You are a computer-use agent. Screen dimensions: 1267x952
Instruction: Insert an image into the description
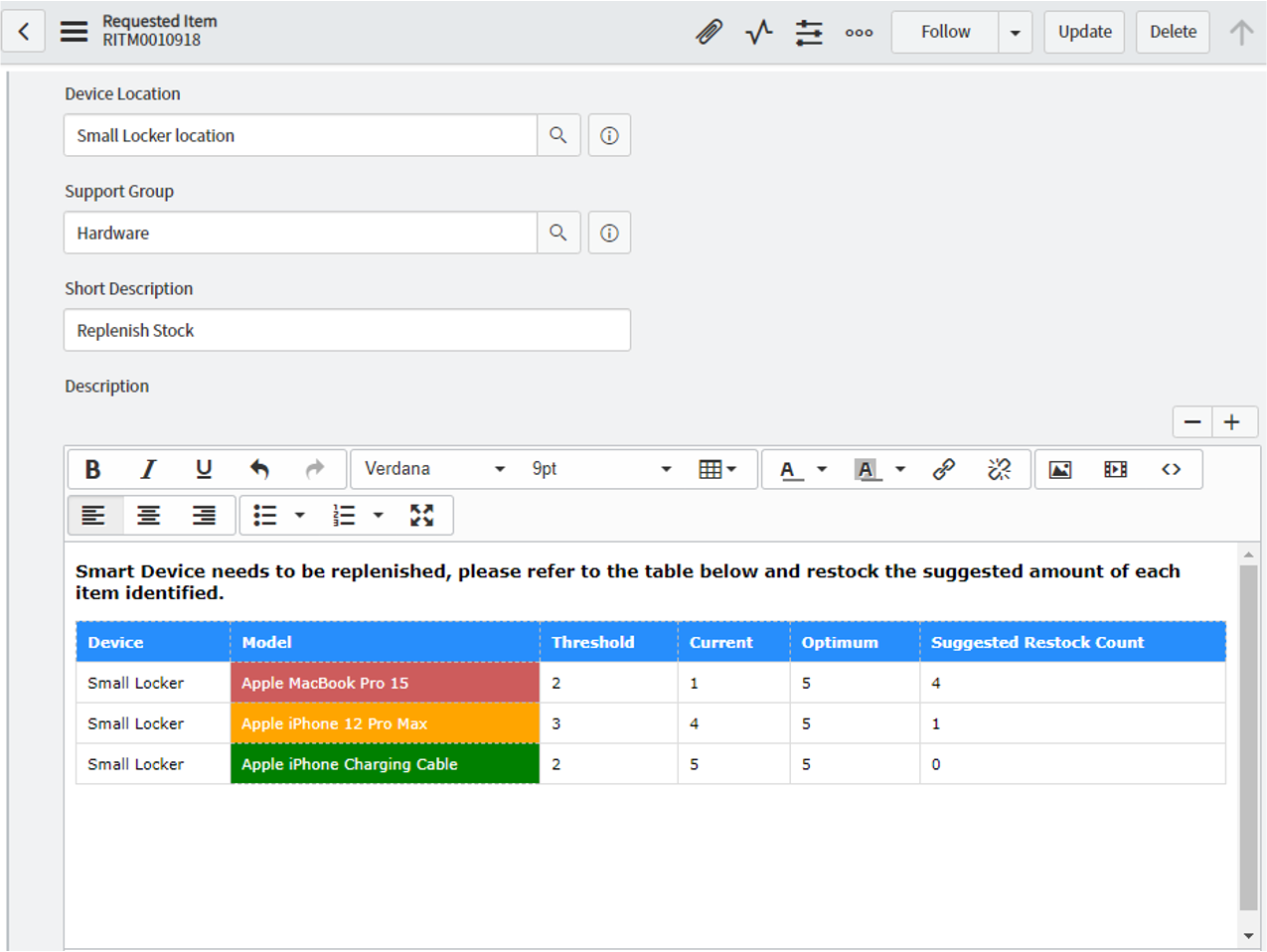tap(1060, 469)
